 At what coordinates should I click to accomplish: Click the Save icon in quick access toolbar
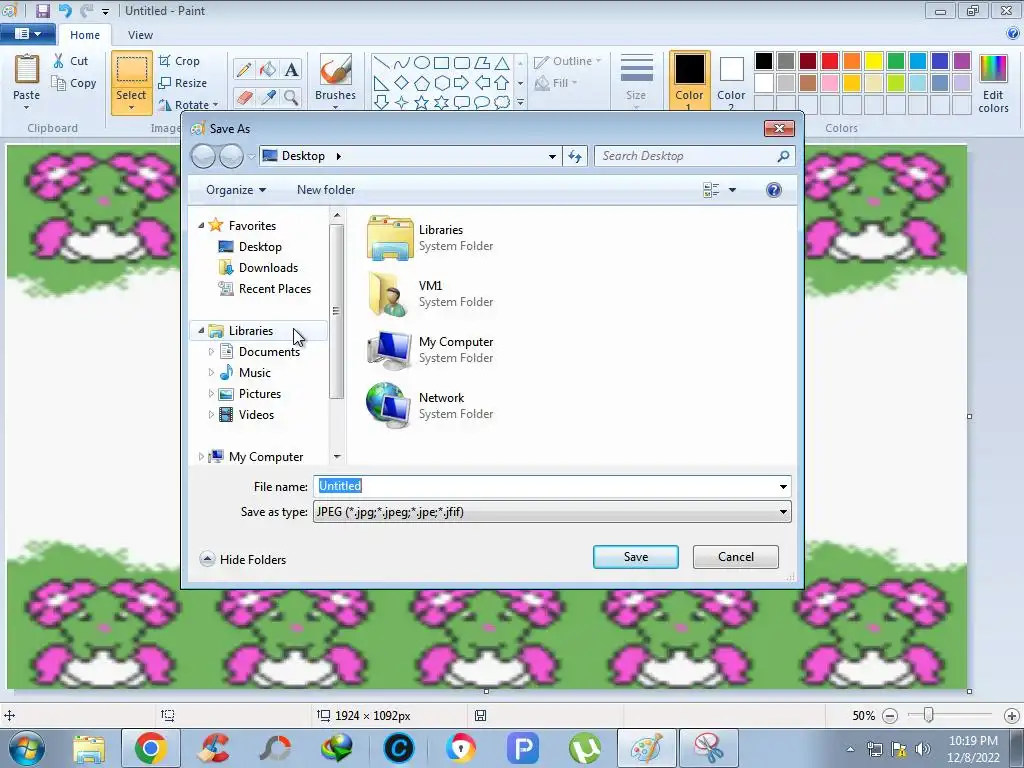pyautogui.click(x=42, y=10)
